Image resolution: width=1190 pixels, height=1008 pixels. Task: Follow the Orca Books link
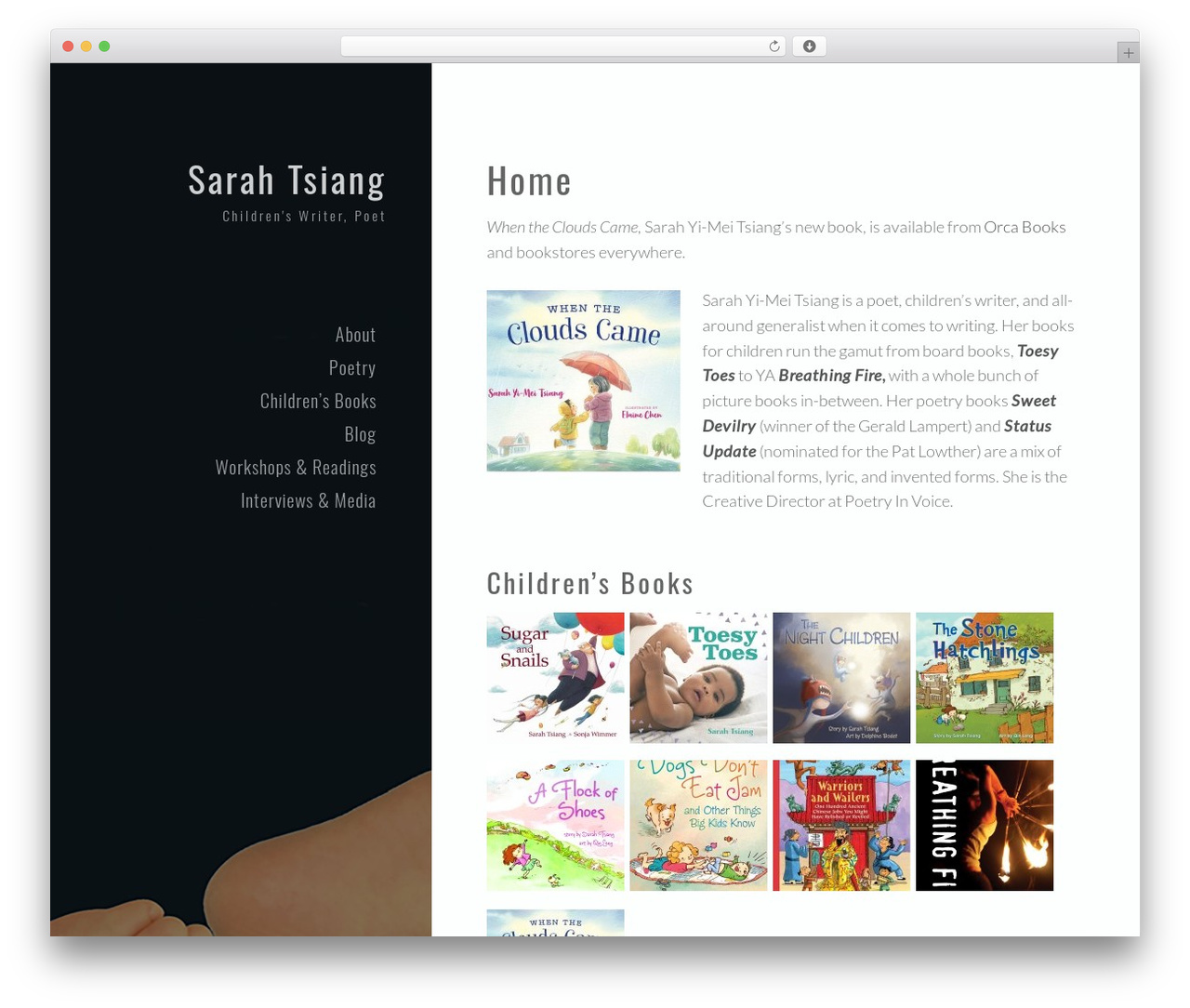pos(1025,227)
